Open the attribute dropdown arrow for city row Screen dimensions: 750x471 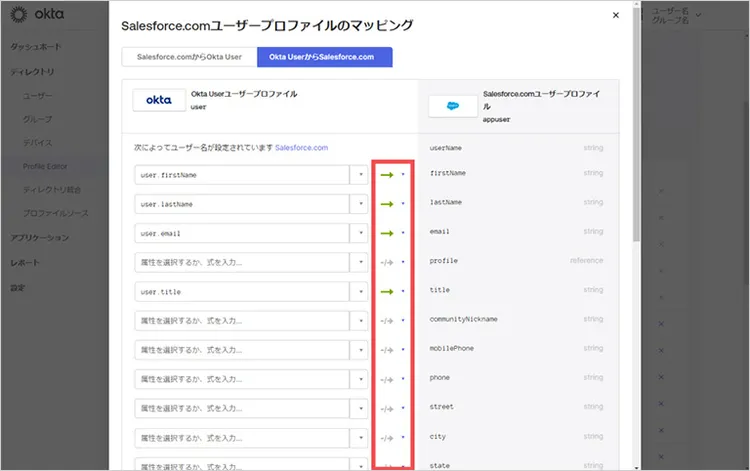[x=361, y=438]
